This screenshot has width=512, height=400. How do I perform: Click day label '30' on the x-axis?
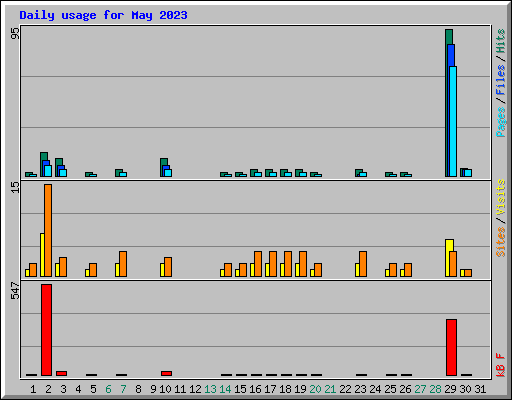coord(465,389)
